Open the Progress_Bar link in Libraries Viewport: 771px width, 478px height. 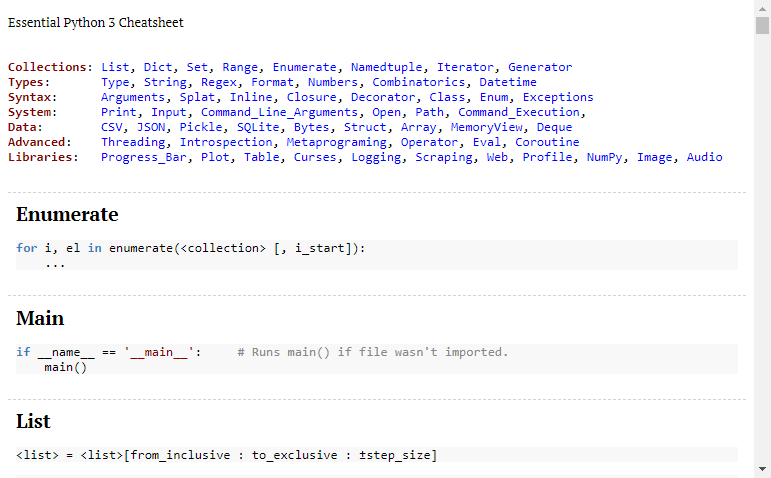point(144,157)
